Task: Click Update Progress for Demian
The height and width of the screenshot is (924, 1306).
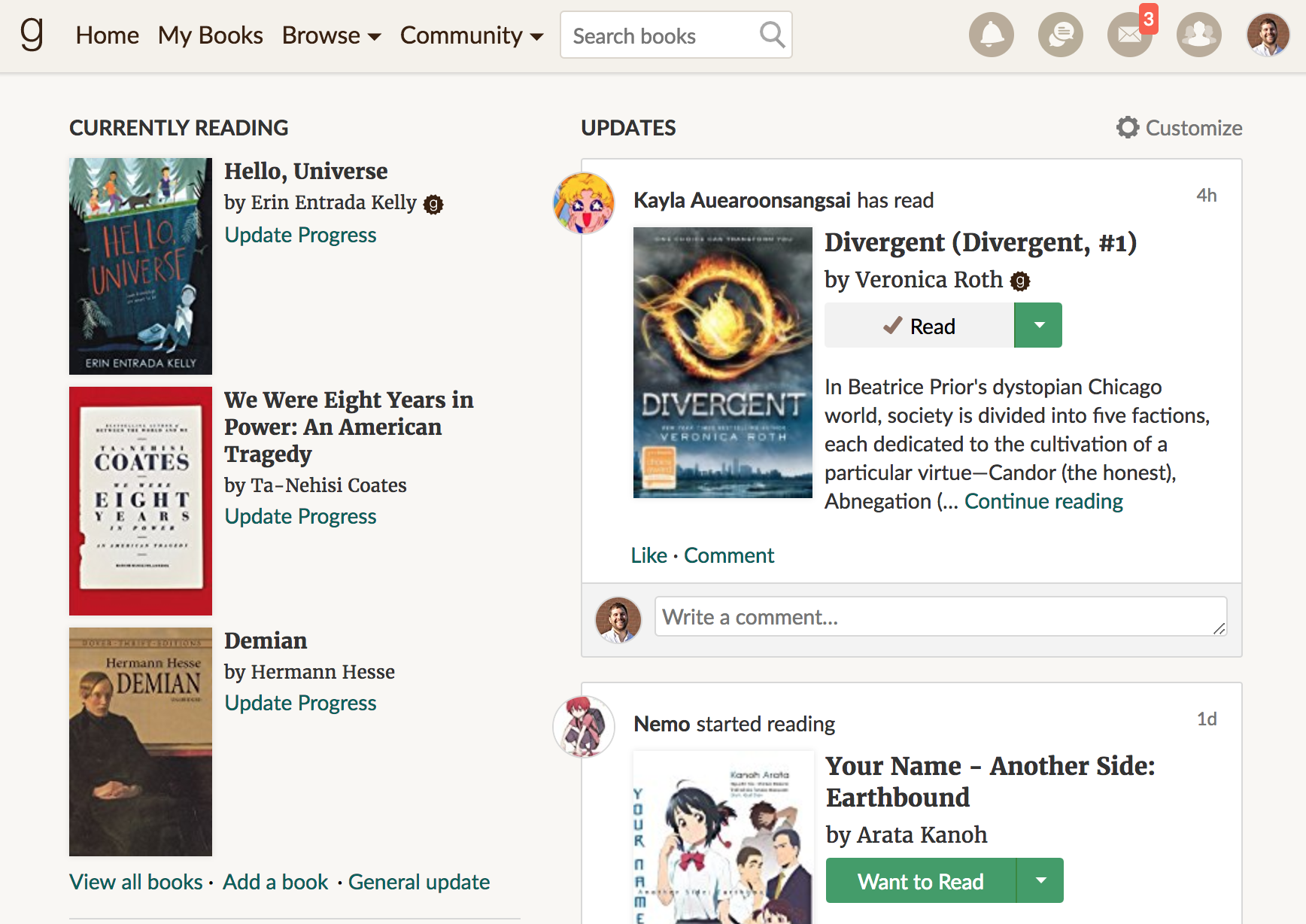Action: point(300,703)
